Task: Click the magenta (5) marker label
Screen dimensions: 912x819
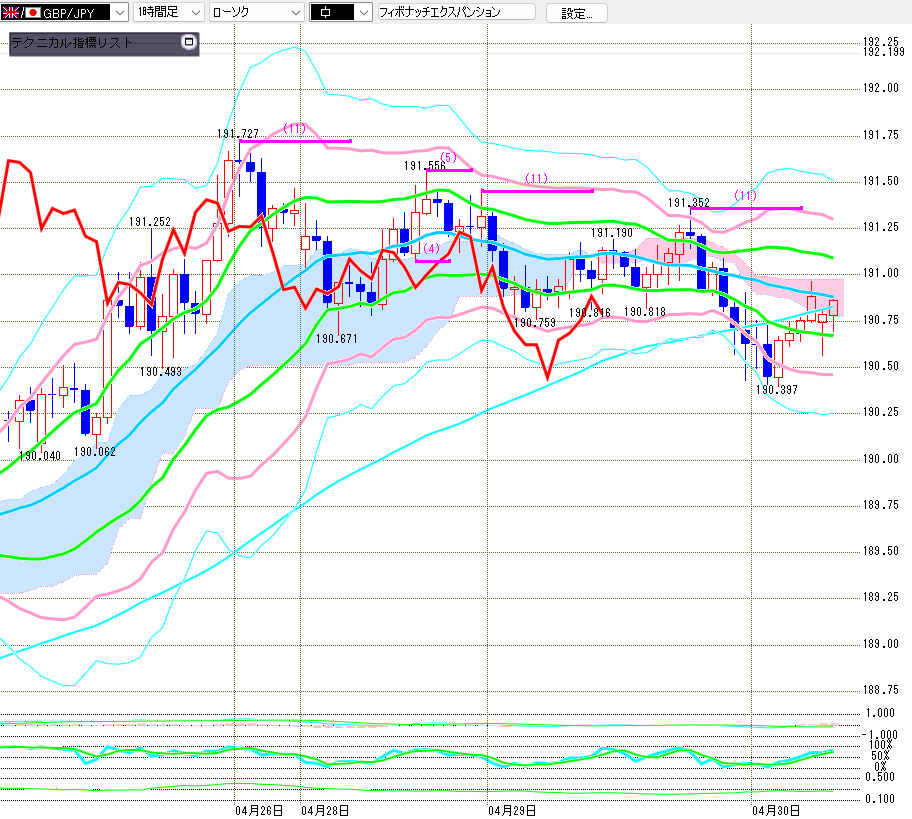Action: (x=448, y=157)
